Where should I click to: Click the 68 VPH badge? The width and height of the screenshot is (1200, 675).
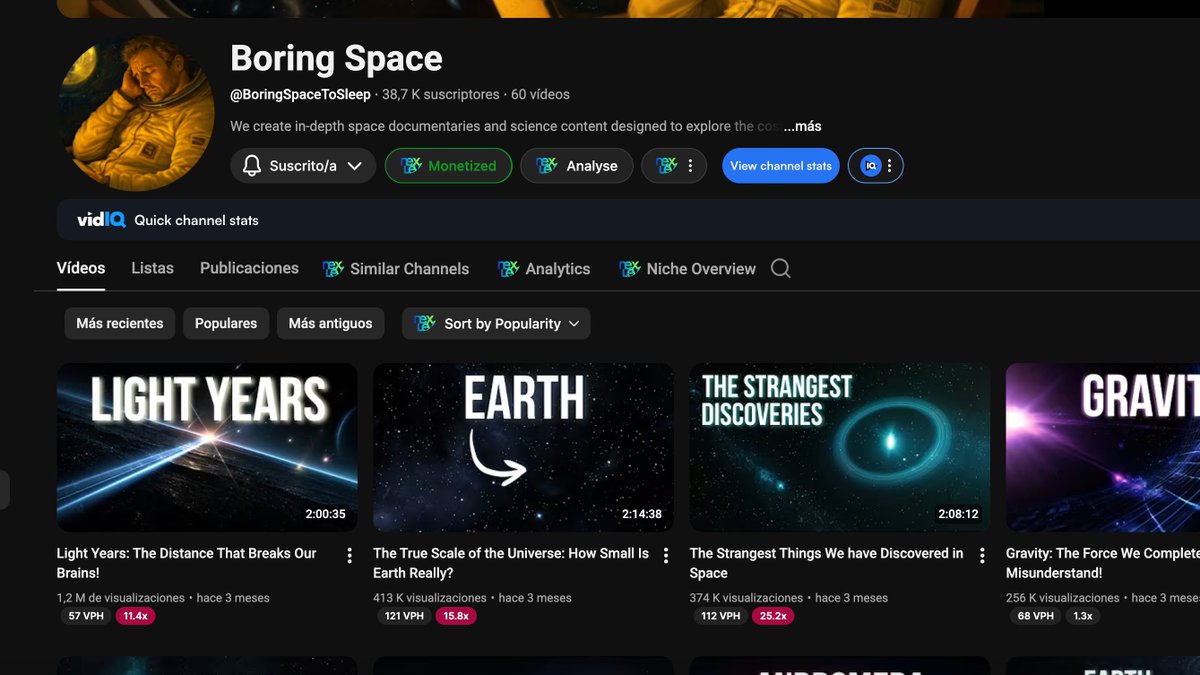click(x=1036, y=616)
